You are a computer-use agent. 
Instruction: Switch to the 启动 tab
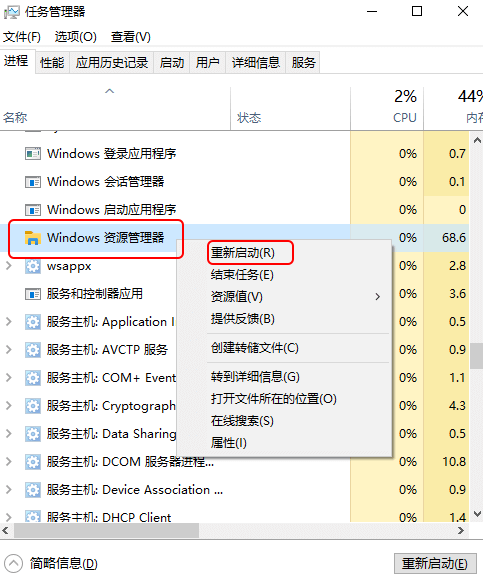pyautogui.click(x=172, y=62)
